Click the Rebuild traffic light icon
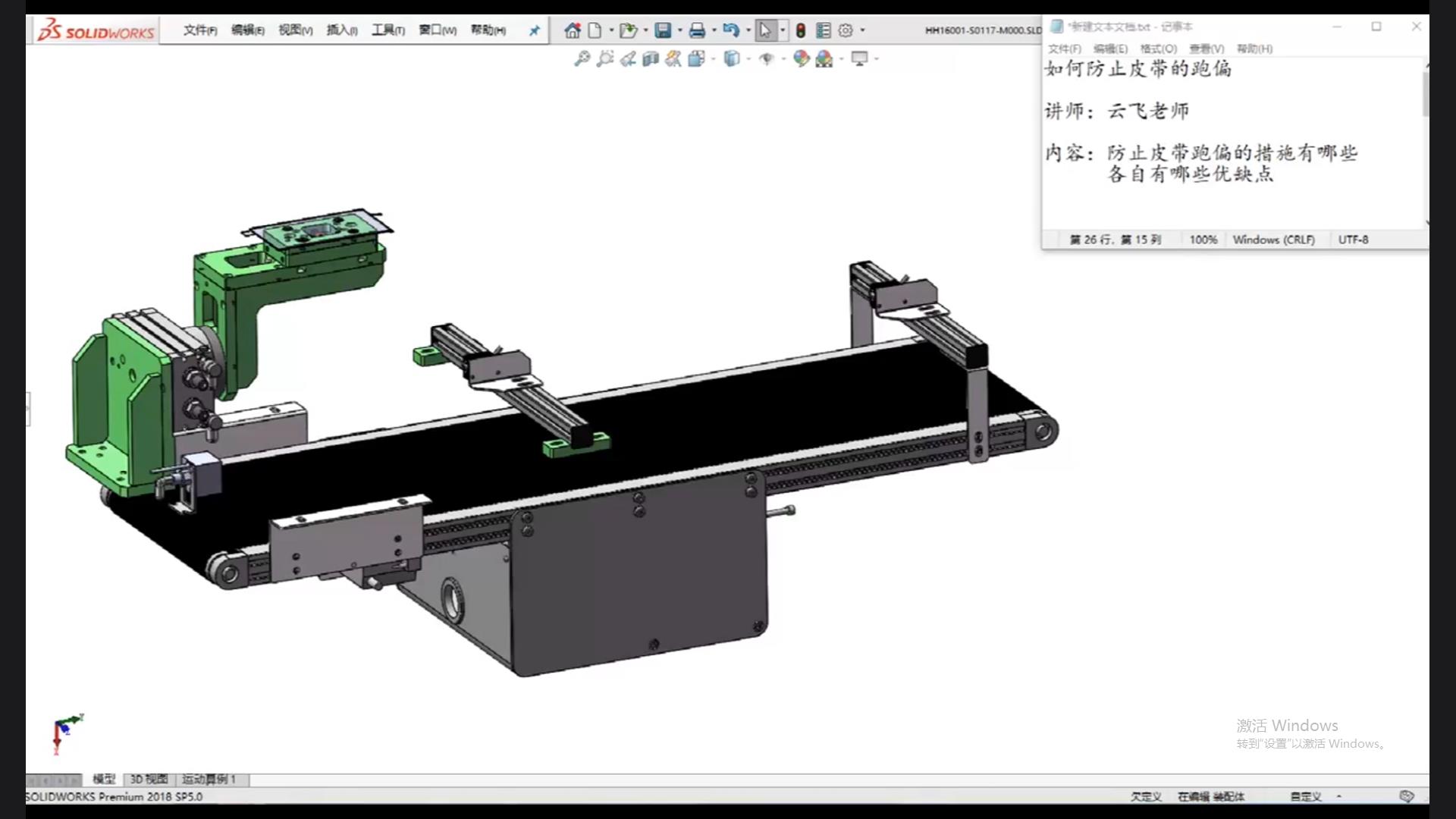 [801, 30]
